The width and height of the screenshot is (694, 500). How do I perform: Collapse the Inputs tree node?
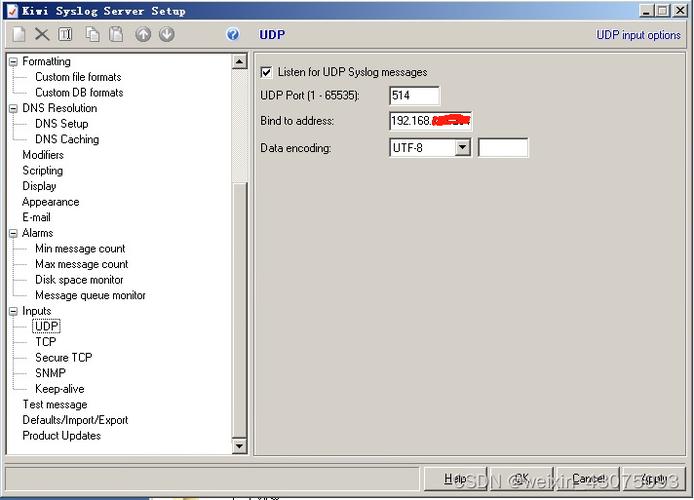(13, 311)
